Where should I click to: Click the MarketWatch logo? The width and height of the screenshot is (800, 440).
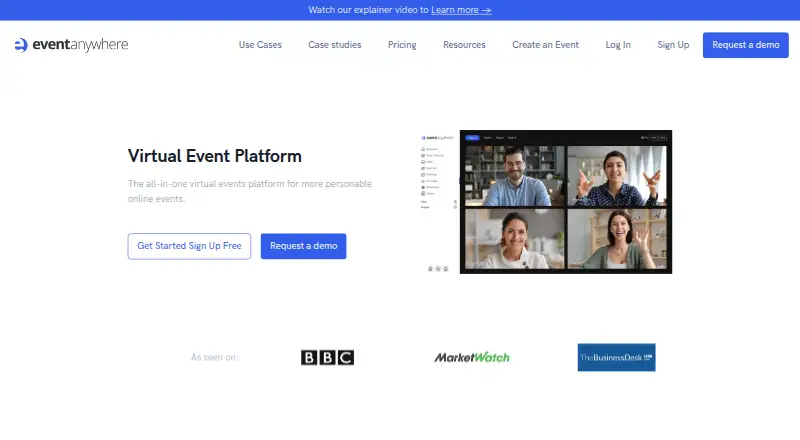click(472, 357)
